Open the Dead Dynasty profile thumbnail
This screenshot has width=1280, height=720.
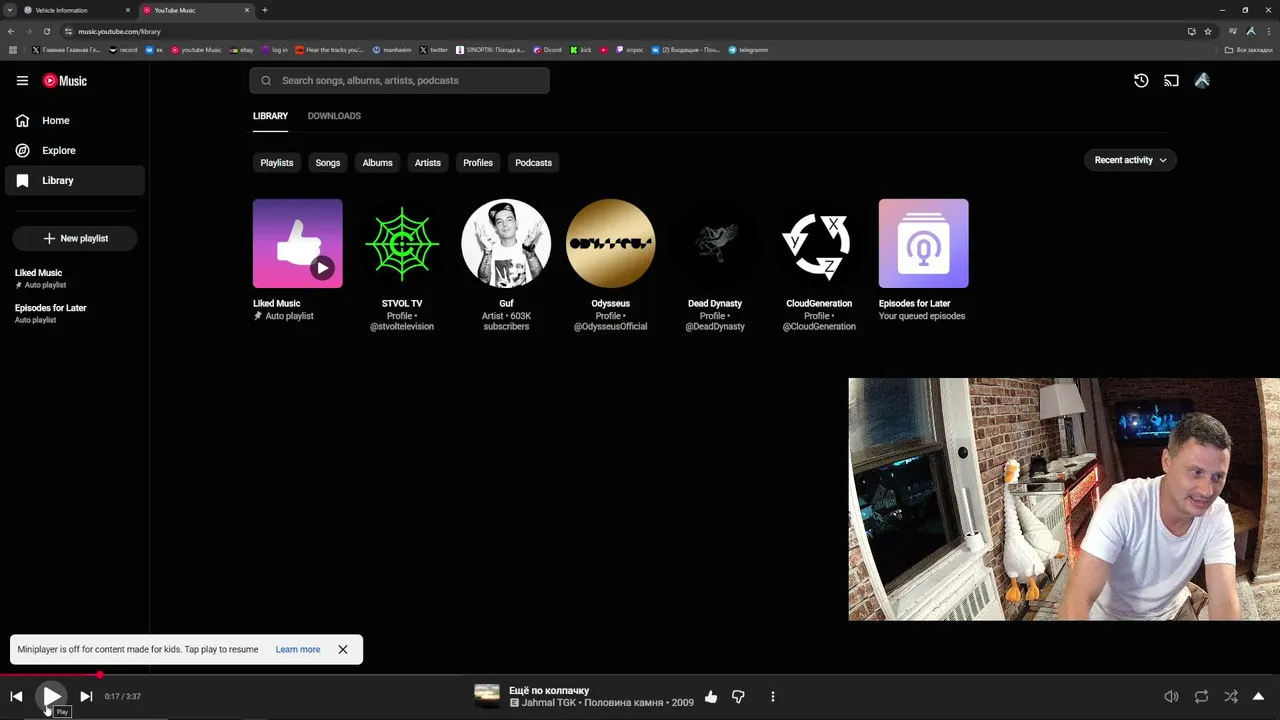(715, 244)
